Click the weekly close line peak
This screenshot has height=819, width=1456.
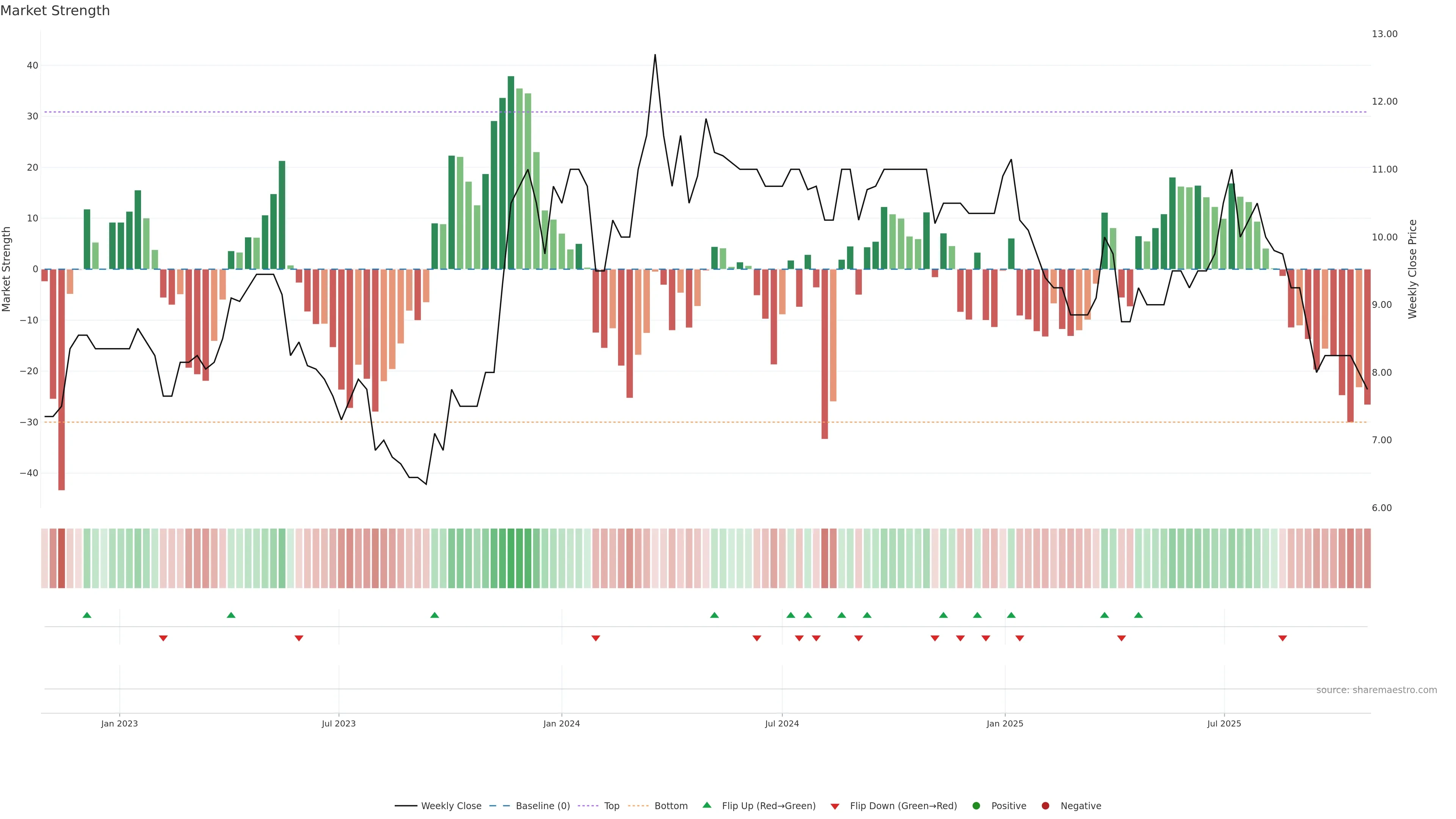(x=655, y=55)
